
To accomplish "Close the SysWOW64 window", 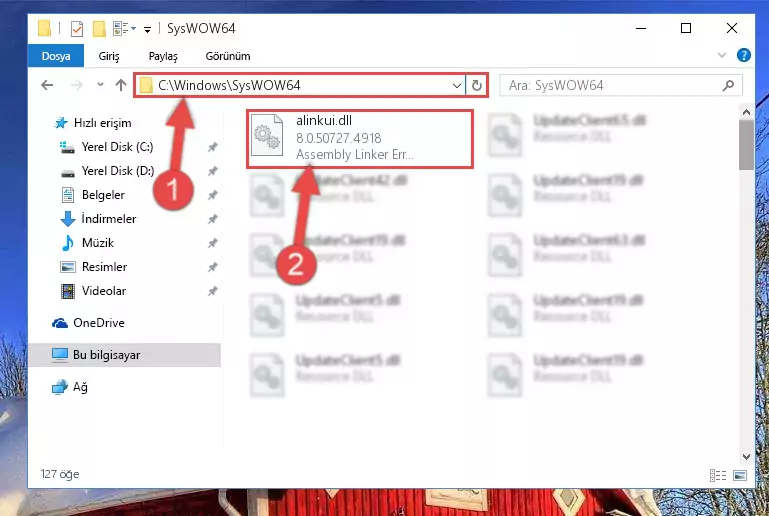I will click(731, 28).
